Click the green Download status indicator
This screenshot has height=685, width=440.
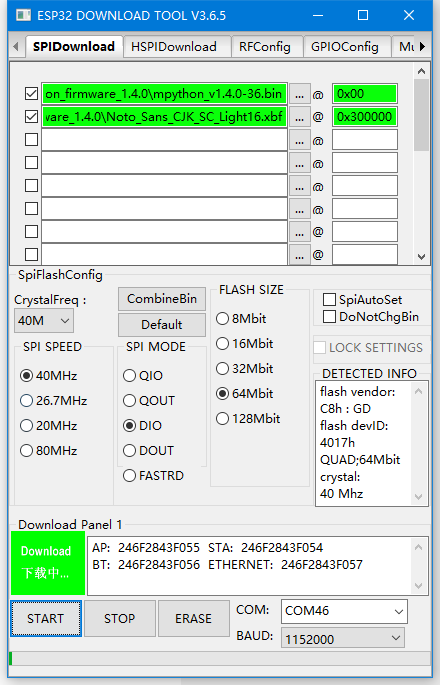[48, 563]
